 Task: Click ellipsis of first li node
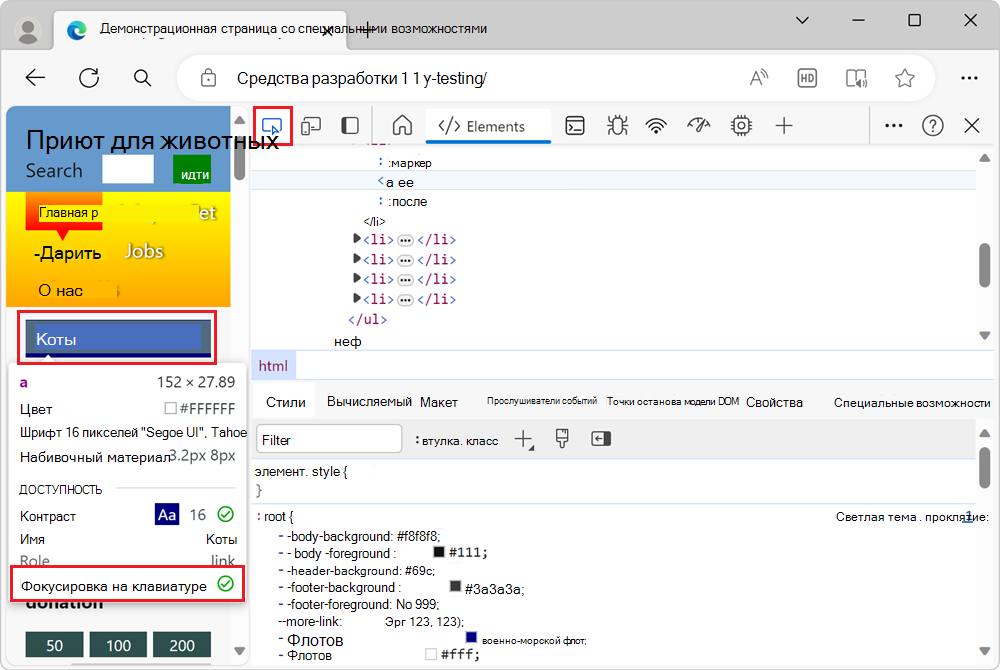[x=405, y=240]
